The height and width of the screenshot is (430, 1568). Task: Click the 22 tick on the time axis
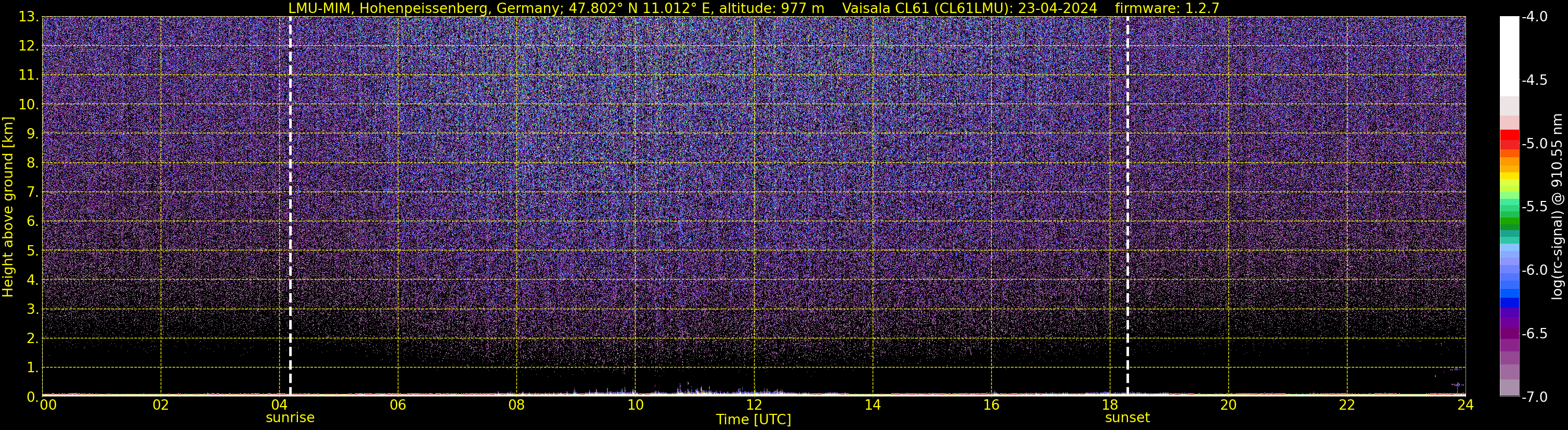(1346, 406)
